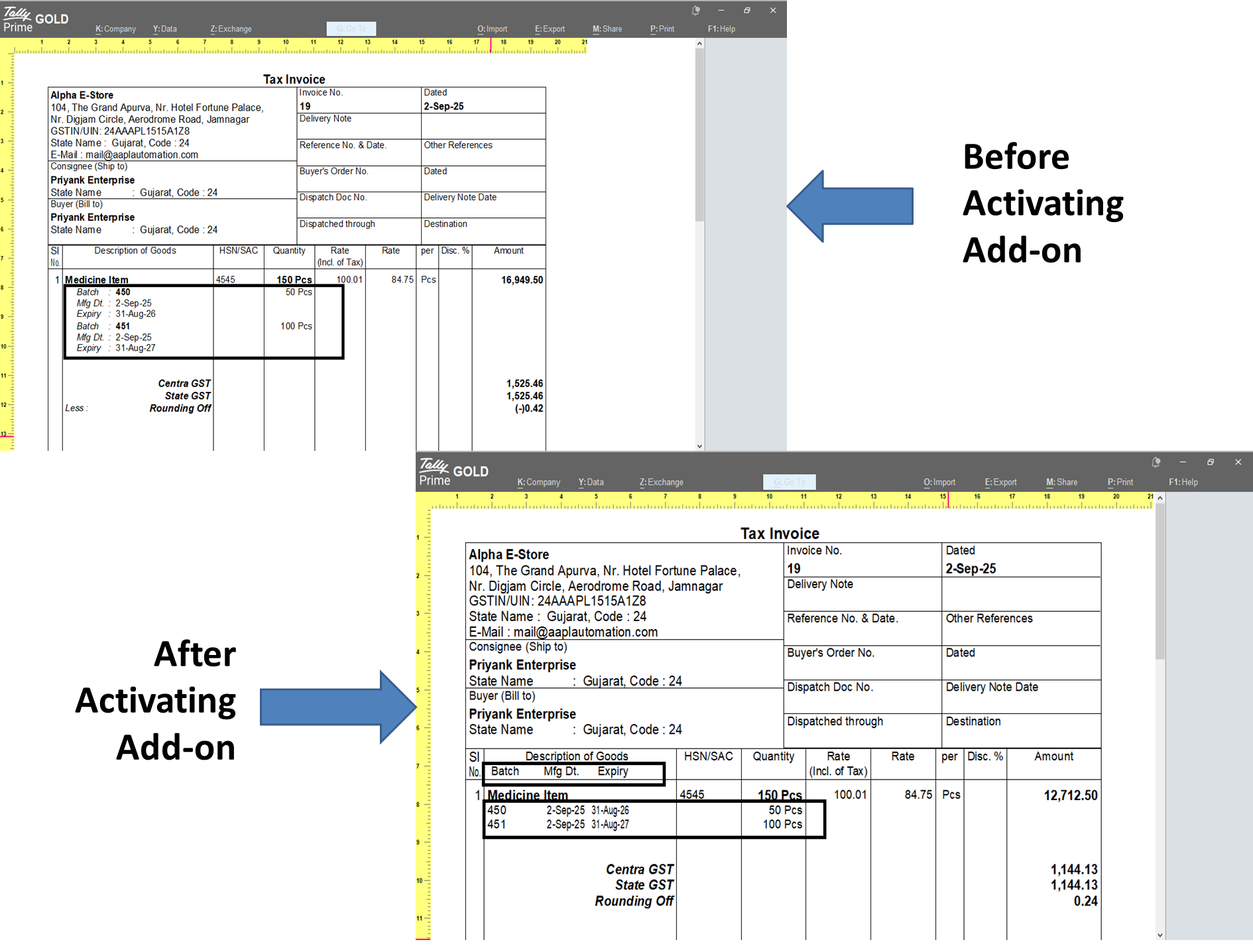Click the scrollbar down arrow on the bottom preview
The width and height of the screenshot is (1253, 952).
tap(1160, 935)
